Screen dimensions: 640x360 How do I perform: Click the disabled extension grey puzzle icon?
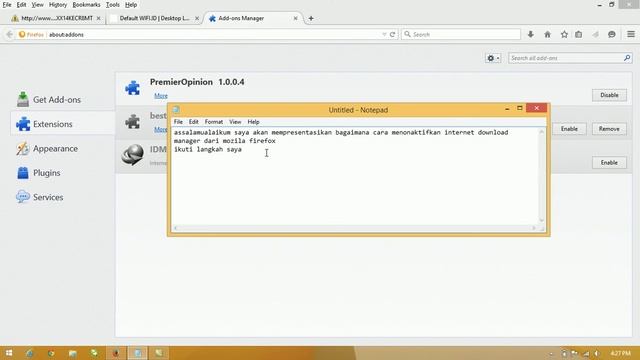point(133,122)
